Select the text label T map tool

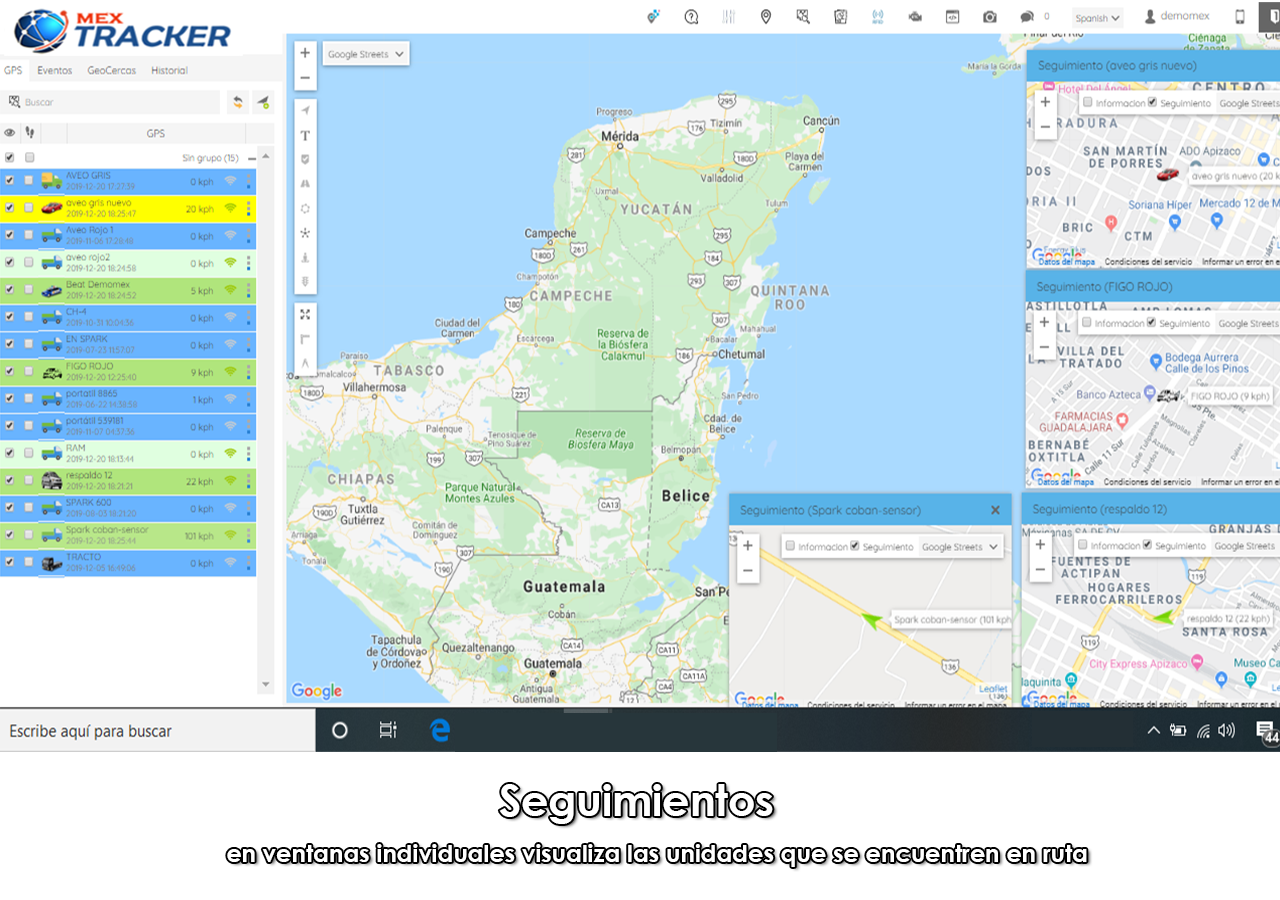[x=305, y=135]
